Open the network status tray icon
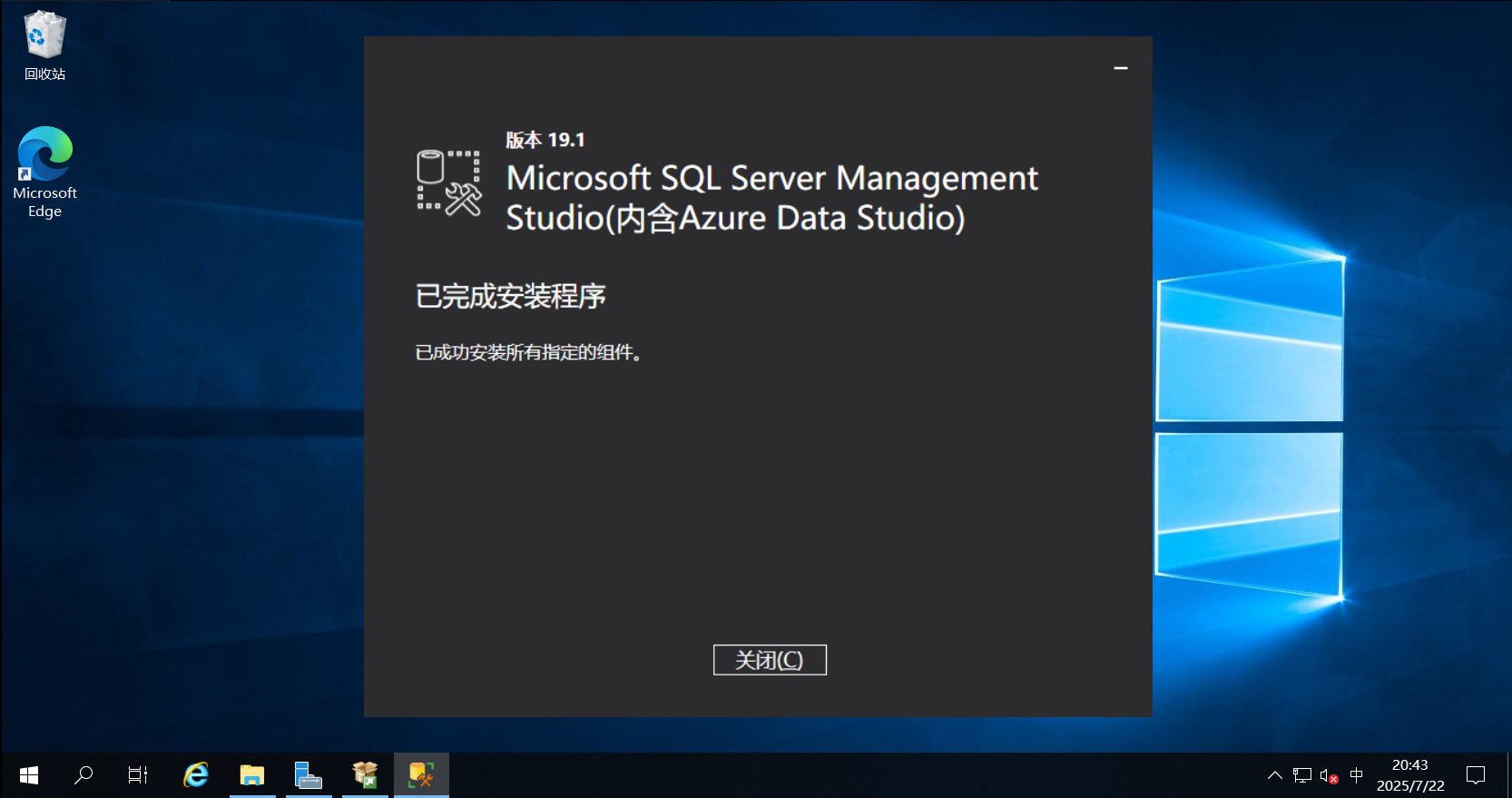 point(1302,775)
